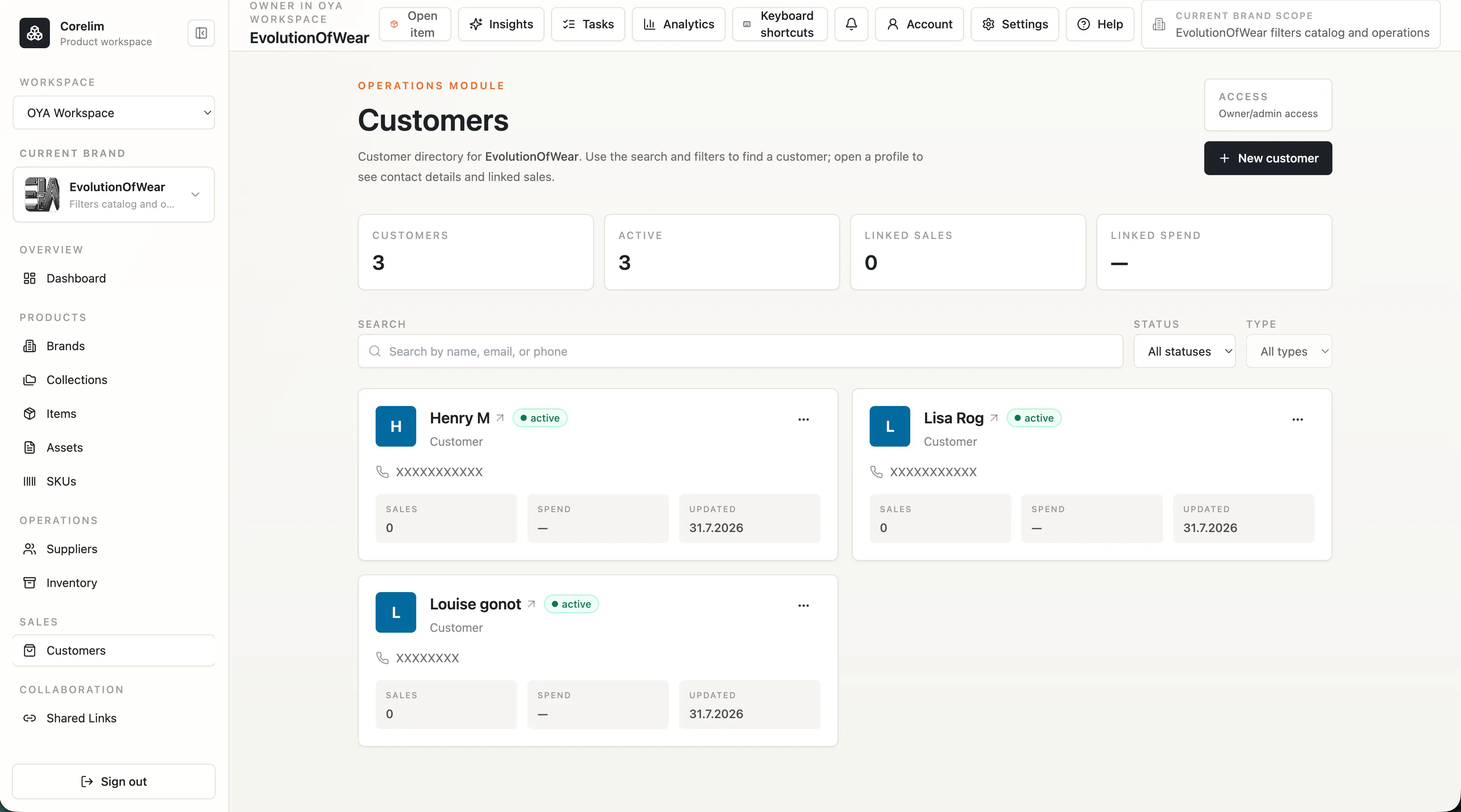Click Henry M's phone icon

pos(382,472)
